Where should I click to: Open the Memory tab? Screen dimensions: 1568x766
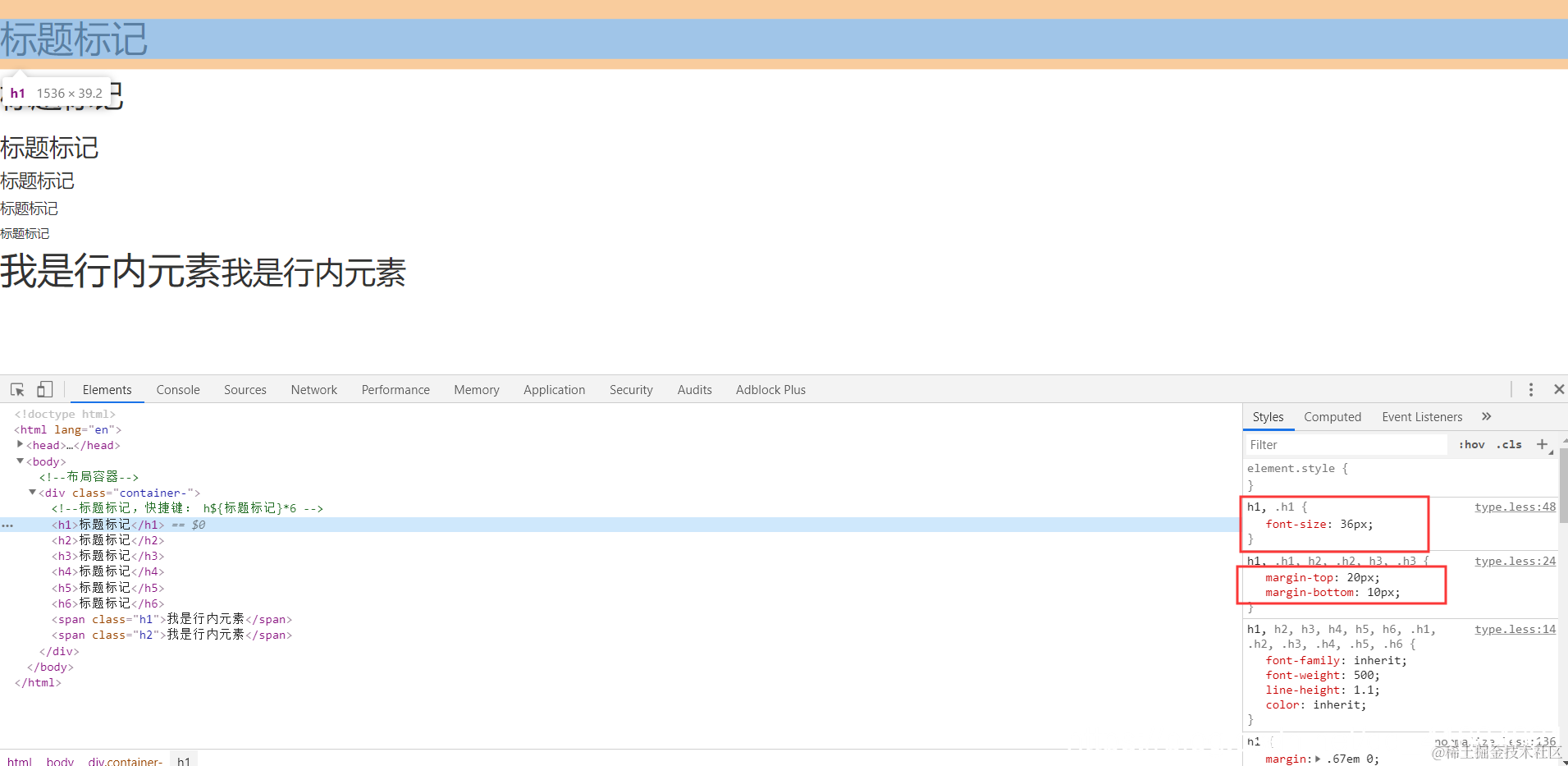[477, 390]
